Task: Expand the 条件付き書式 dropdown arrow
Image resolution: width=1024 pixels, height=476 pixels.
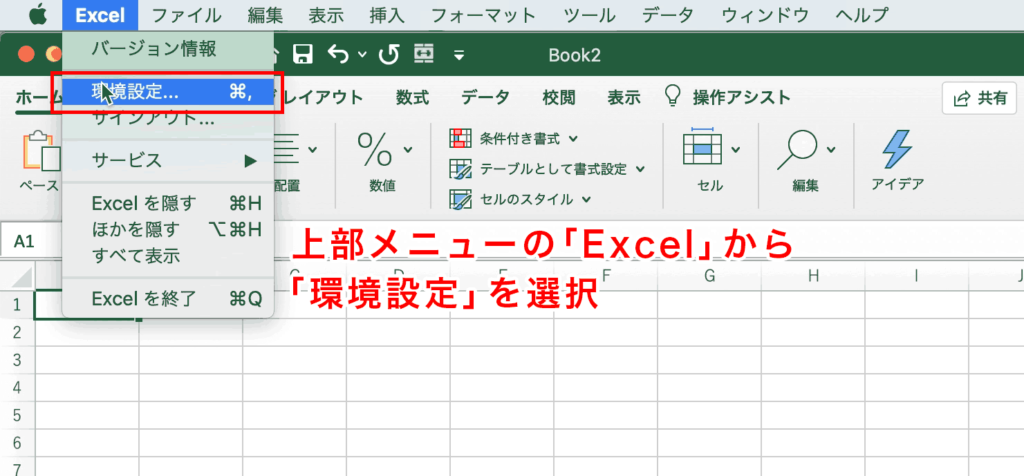Action: click(x=573, y=138)
